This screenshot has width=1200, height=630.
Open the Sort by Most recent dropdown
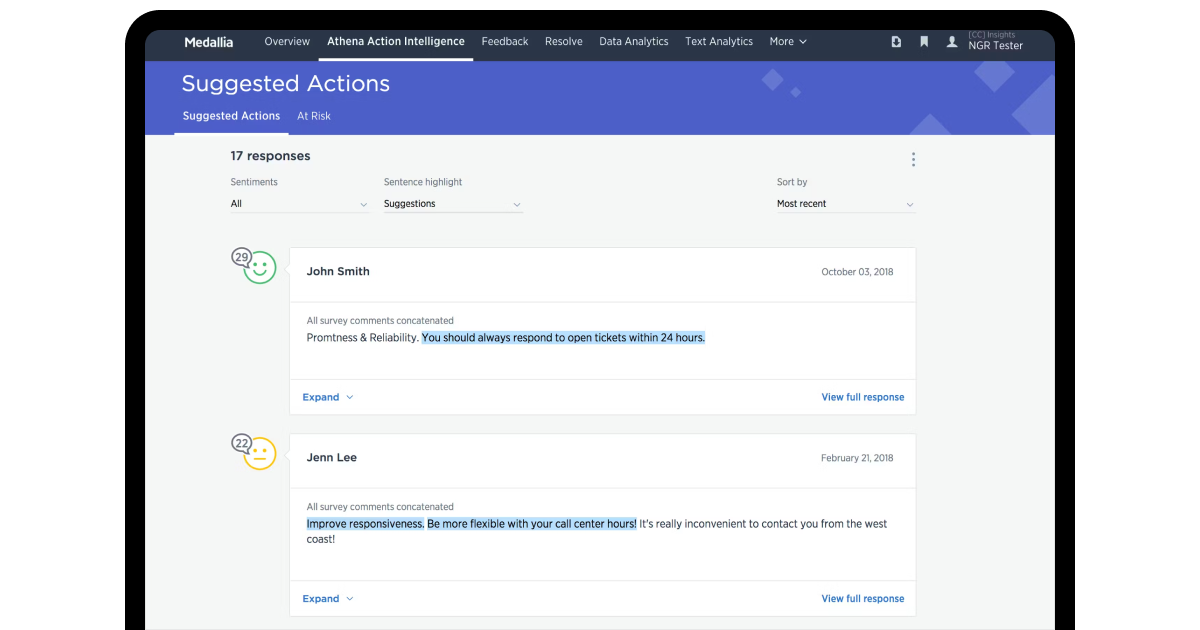click(846, 204)
